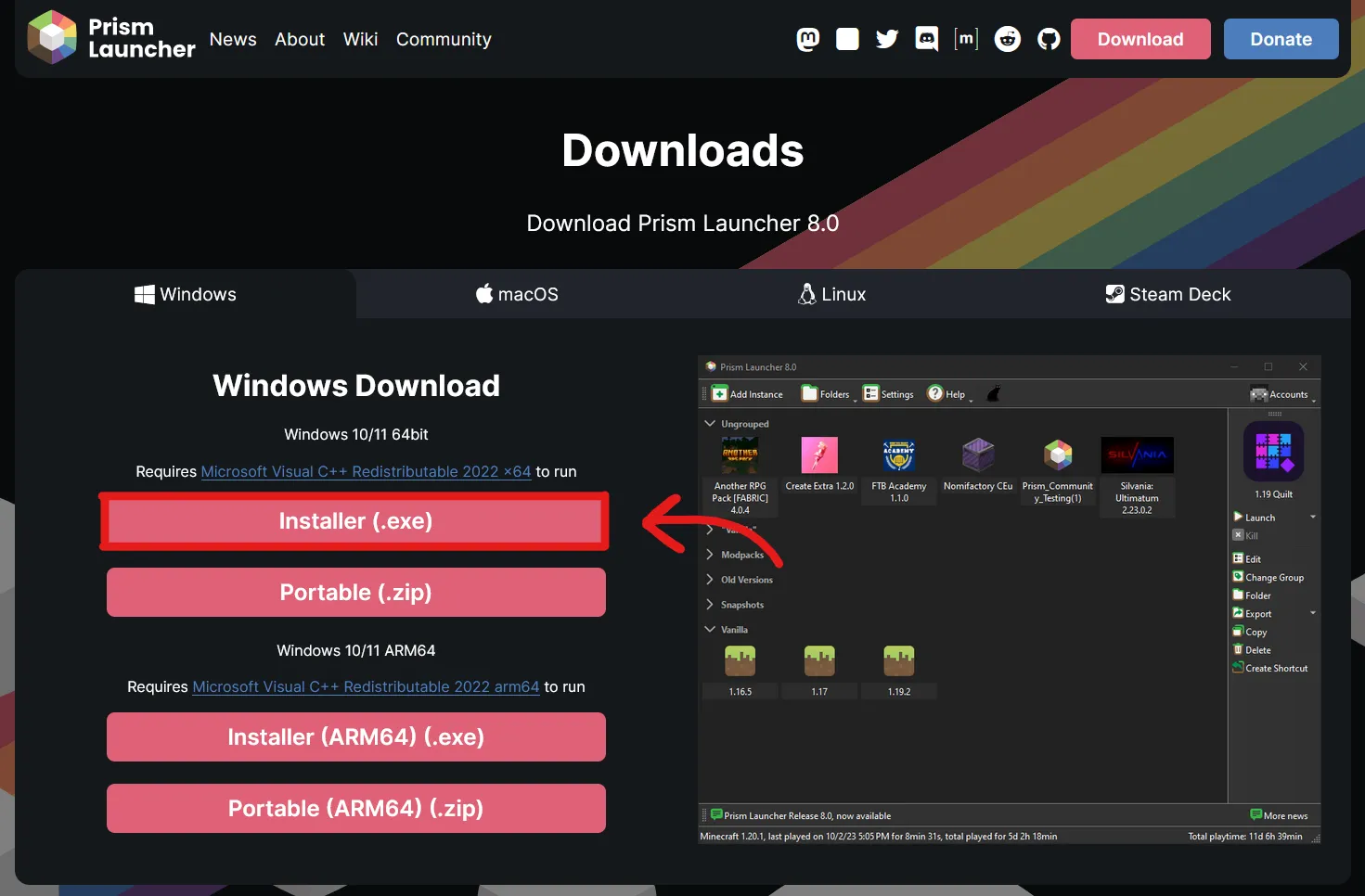The width and height of the screenshot is (1365, 896).
Task: Click Folder in the instance sidebar
Action: pos(1252,595)
